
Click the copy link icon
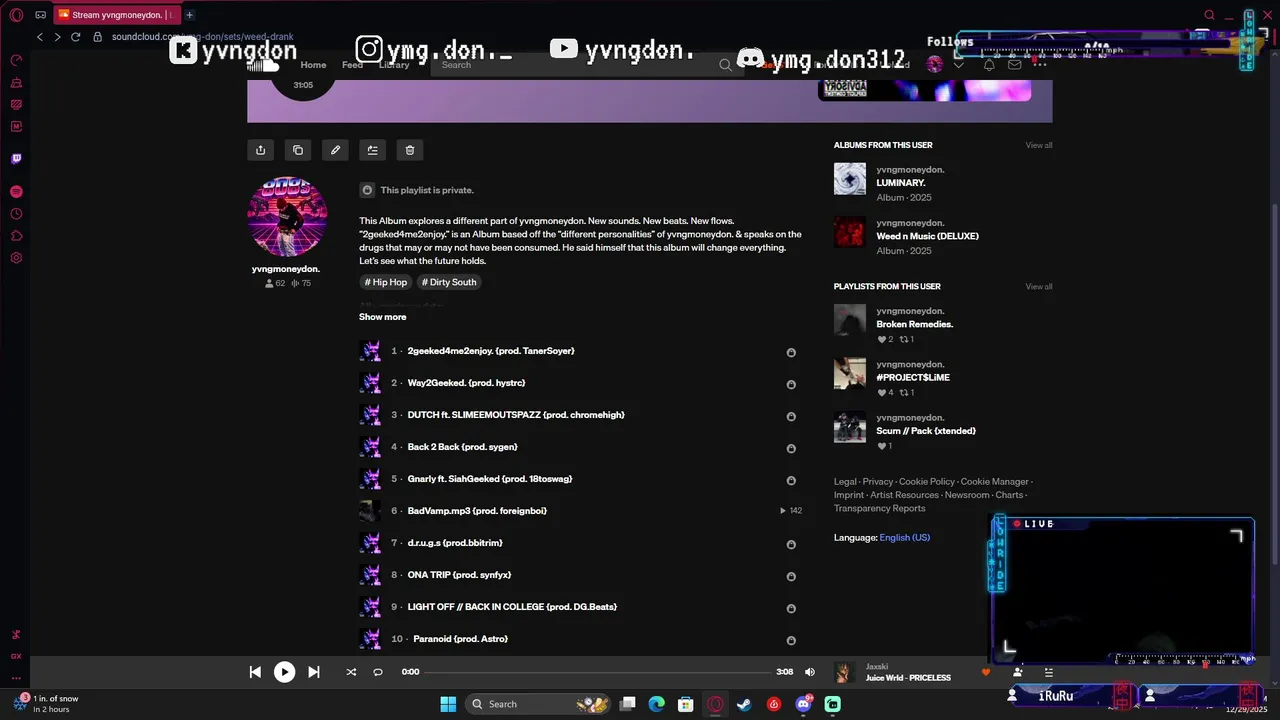(298, 150)
